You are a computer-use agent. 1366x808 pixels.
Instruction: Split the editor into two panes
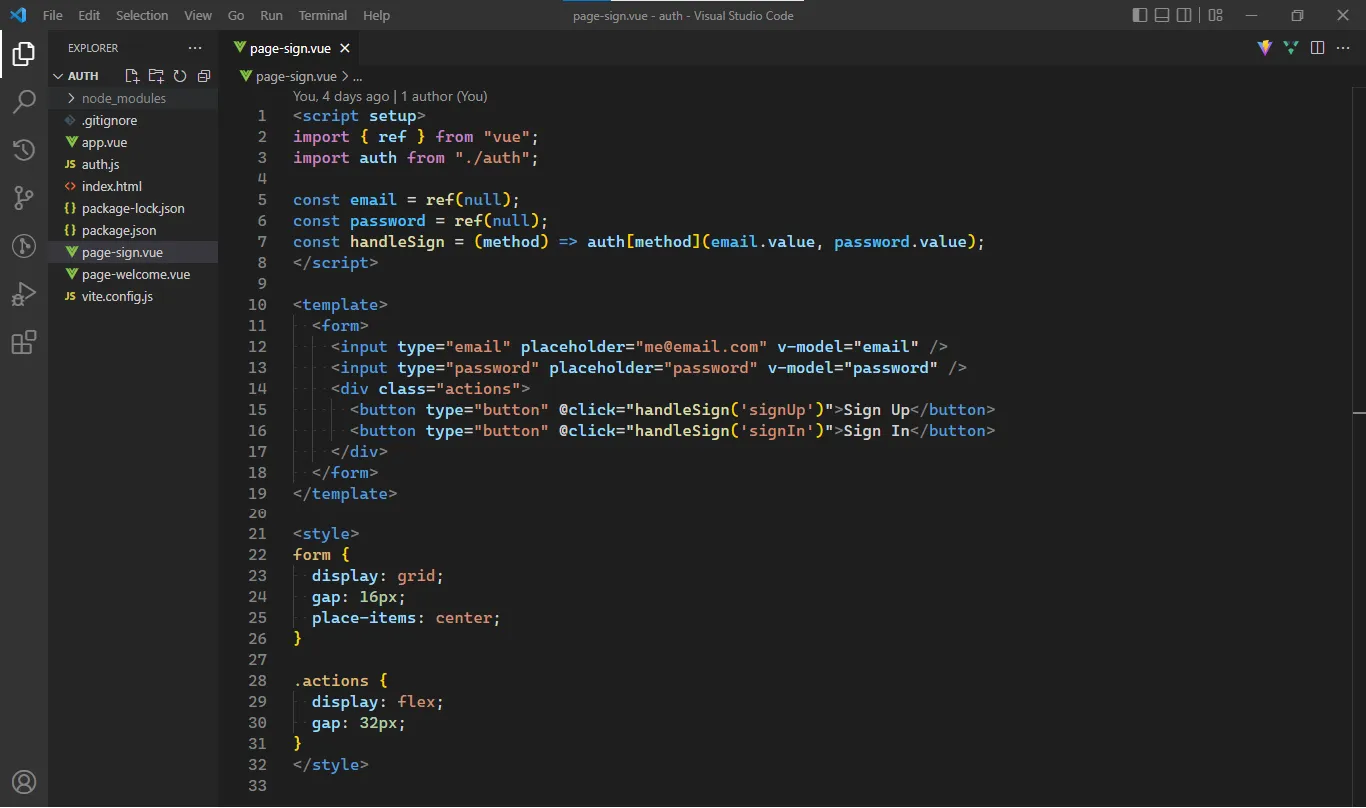pos(1317,47)
